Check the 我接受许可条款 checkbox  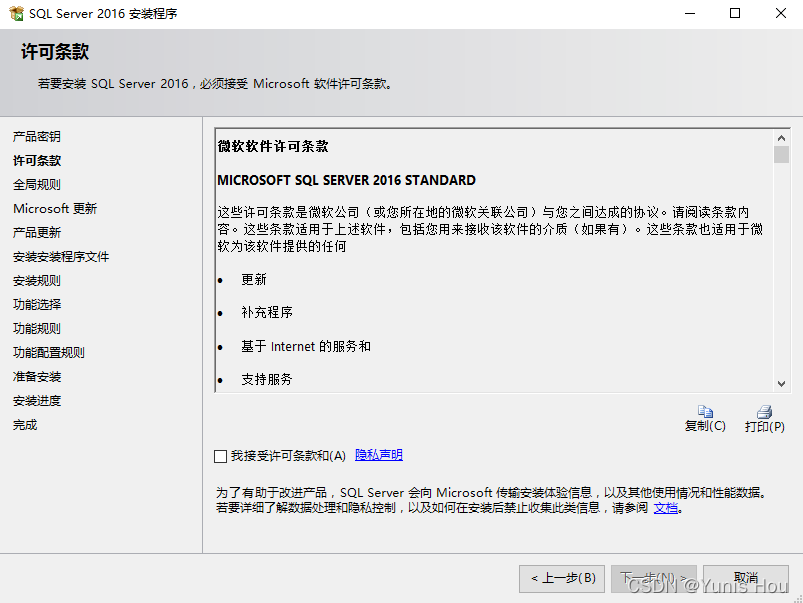coord(220,456)
